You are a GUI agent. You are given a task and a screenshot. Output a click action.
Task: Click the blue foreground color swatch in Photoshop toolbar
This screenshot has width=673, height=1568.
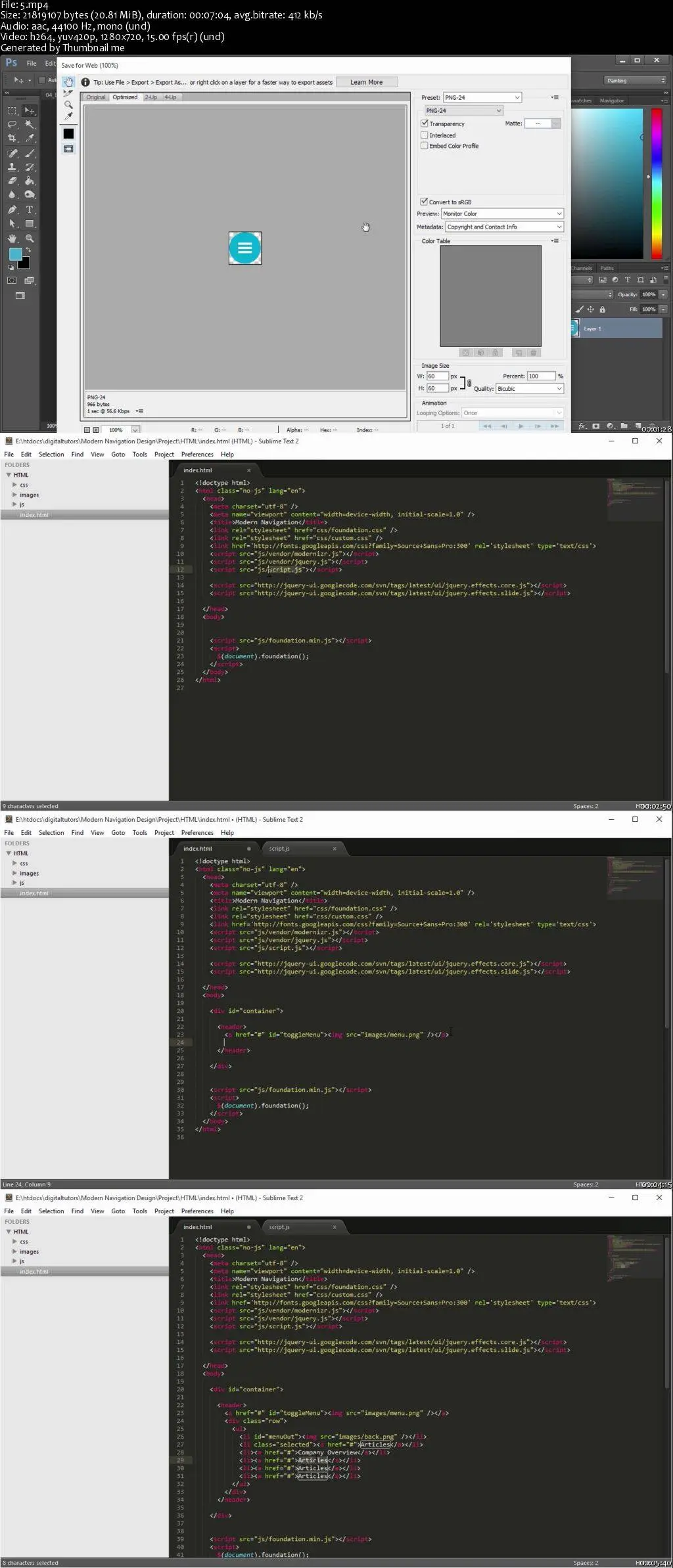coord(15,254)
